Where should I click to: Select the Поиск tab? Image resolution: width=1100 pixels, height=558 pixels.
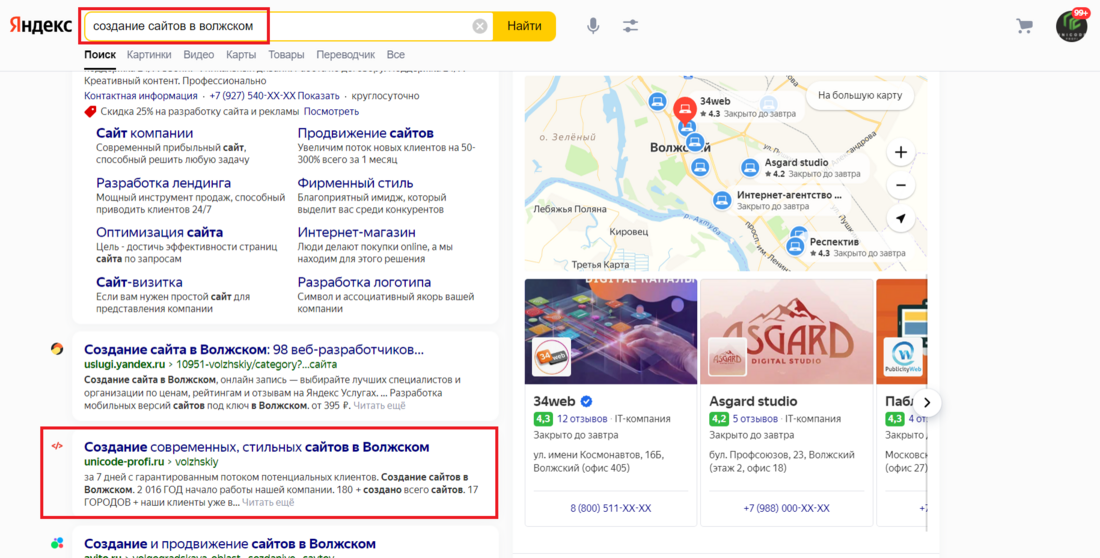tap(100, 55)
